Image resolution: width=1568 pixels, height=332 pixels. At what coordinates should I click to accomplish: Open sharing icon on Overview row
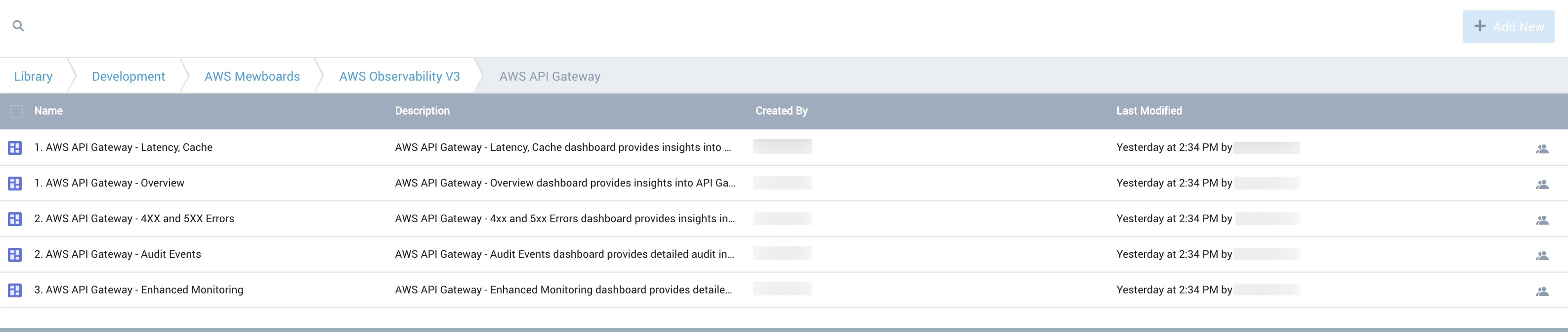[1541, 184]
